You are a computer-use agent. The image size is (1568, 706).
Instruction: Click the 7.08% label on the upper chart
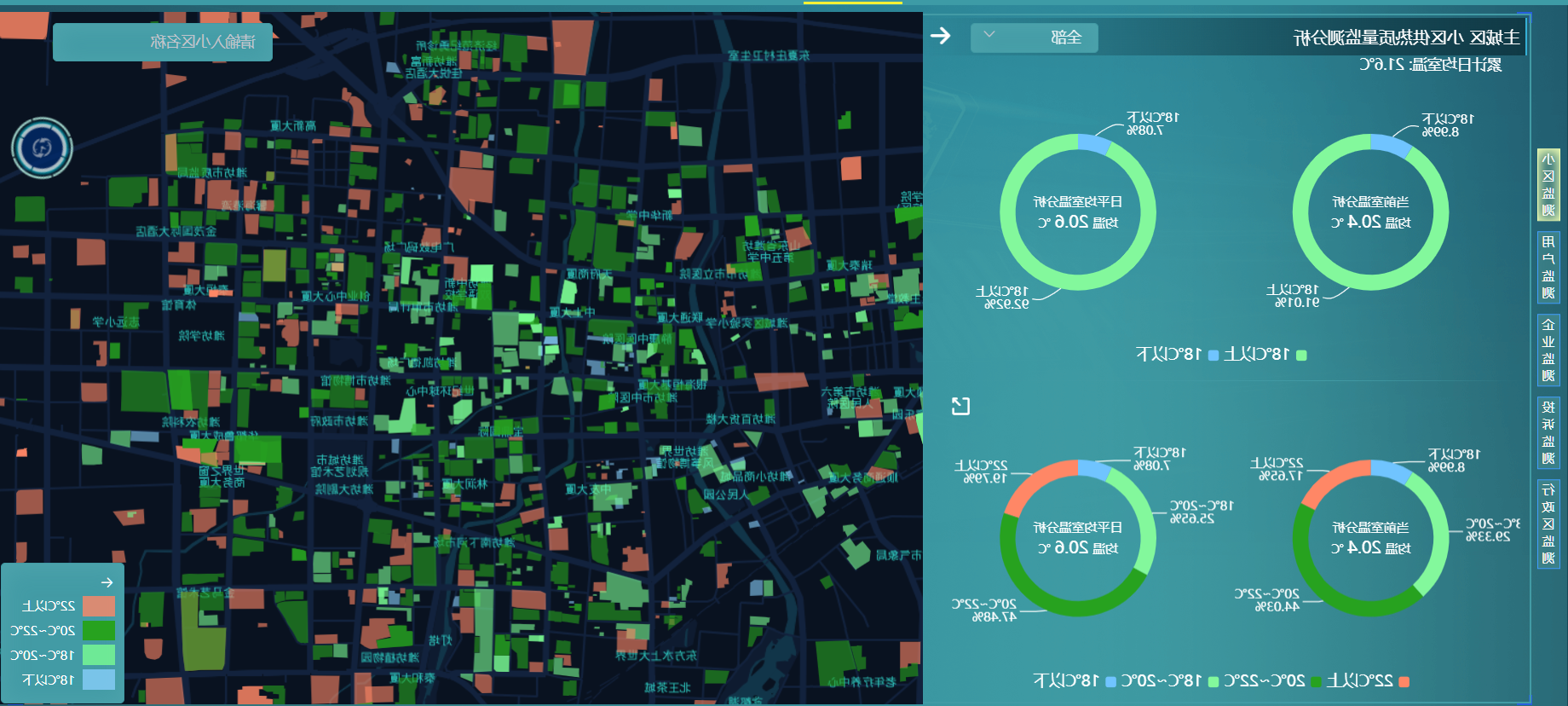(x=1145, y=130)
